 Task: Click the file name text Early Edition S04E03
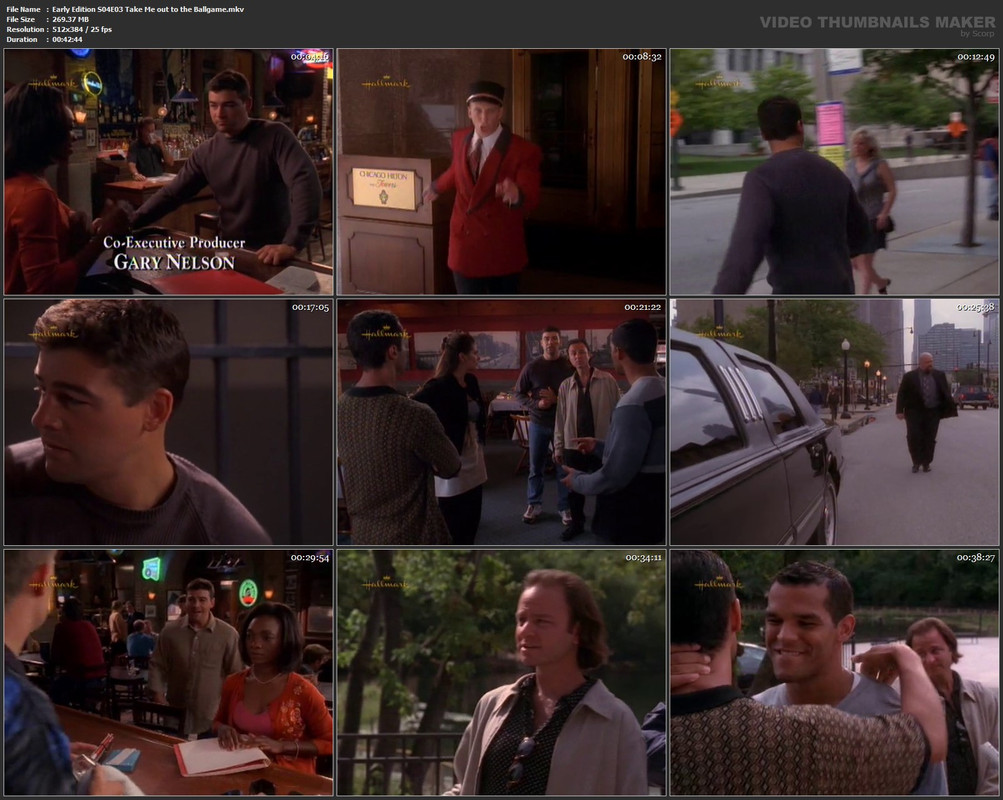pyautogui.click(x=148, y=9)
